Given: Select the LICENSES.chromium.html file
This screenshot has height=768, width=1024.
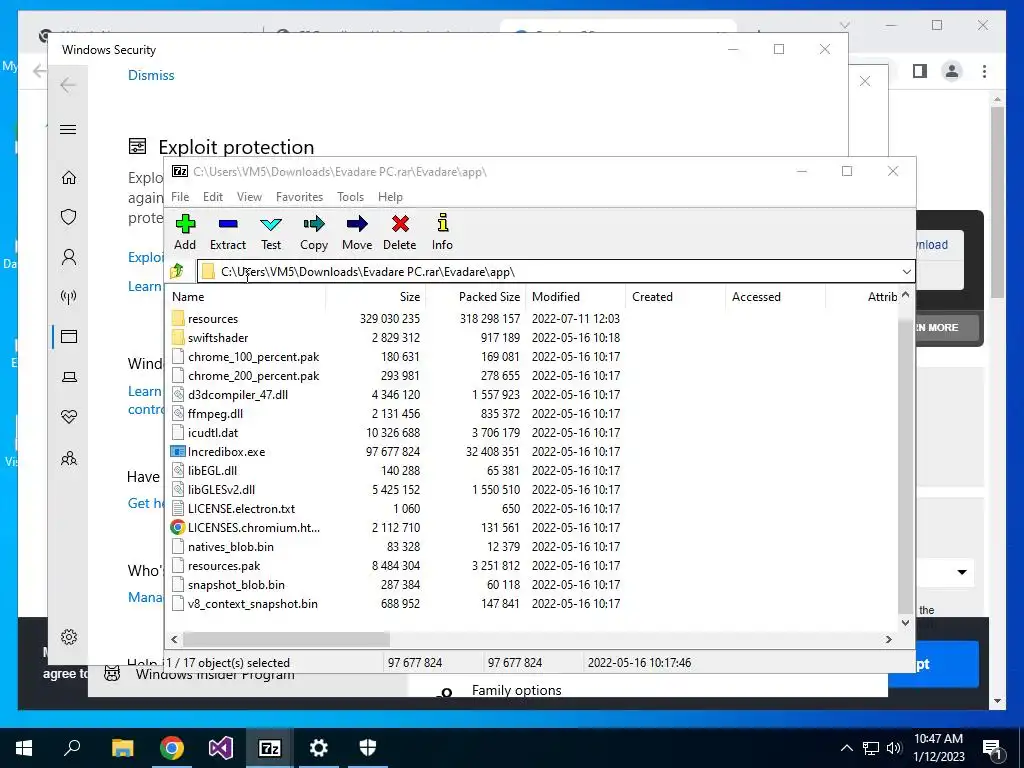Looking at the screenshot, I should coord(253,527).
